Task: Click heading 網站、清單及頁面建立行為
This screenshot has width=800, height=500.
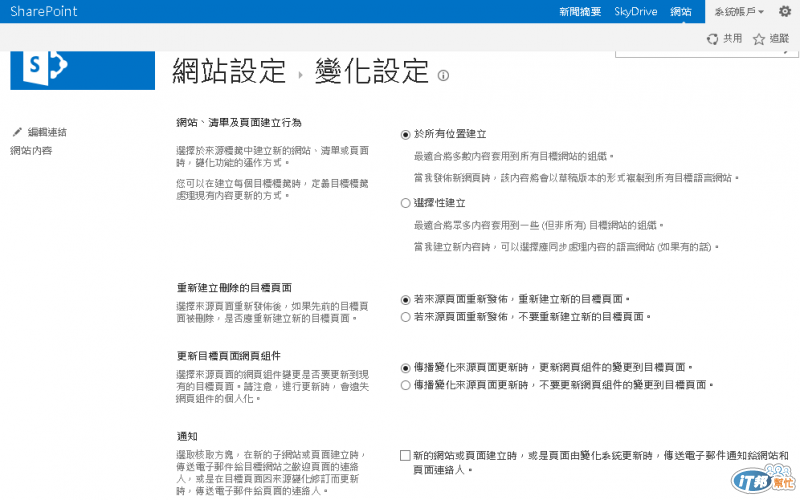Action: pyautogui.click(x=239, y=122)
